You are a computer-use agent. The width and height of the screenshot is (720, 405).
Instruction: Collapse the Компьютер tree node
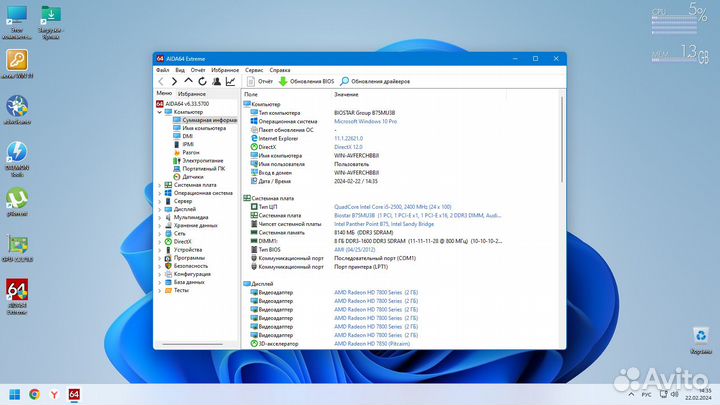coord(159,112)
